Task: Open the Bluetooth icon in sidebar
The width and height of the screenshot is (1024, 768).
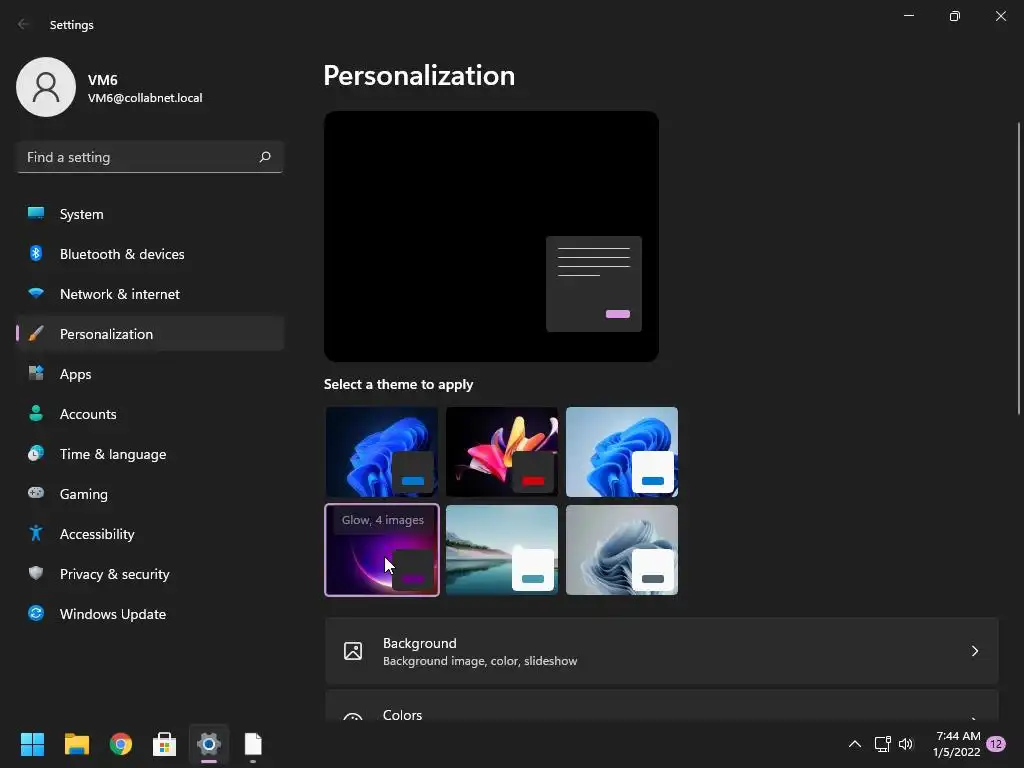Action: click(36, 253)
